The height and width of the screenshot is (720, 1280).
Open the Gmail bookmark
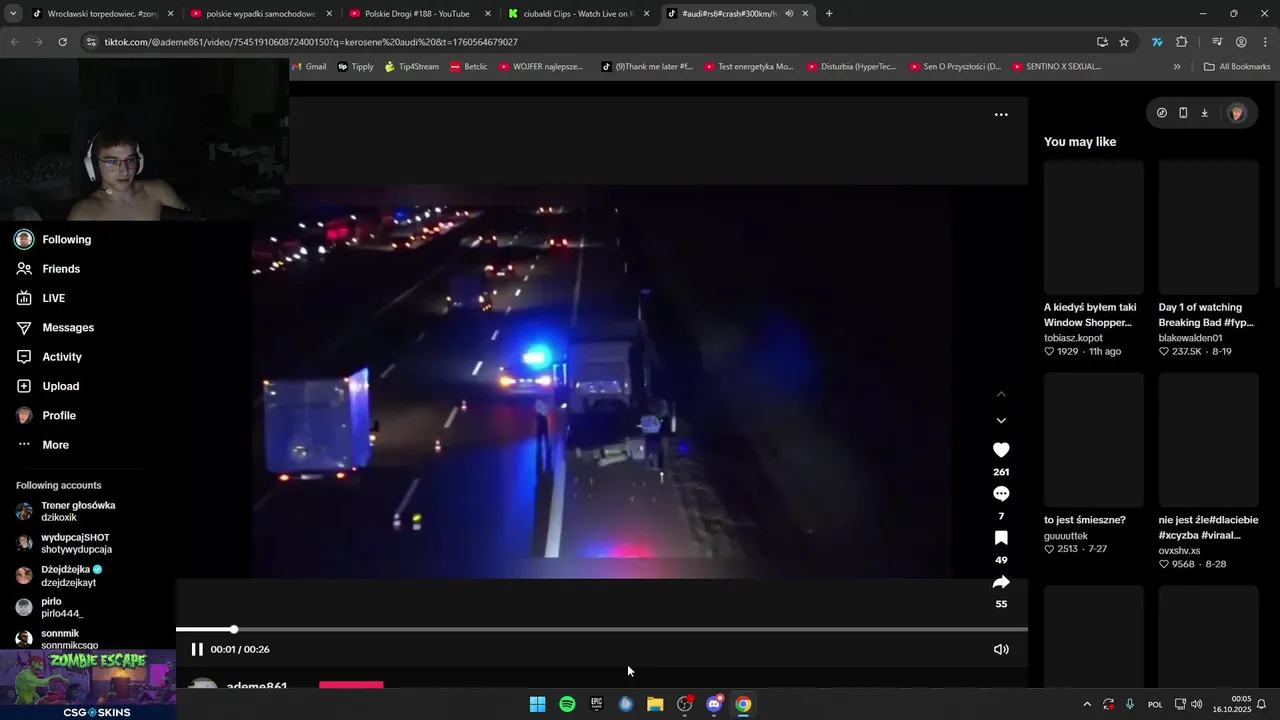point(309,67)
